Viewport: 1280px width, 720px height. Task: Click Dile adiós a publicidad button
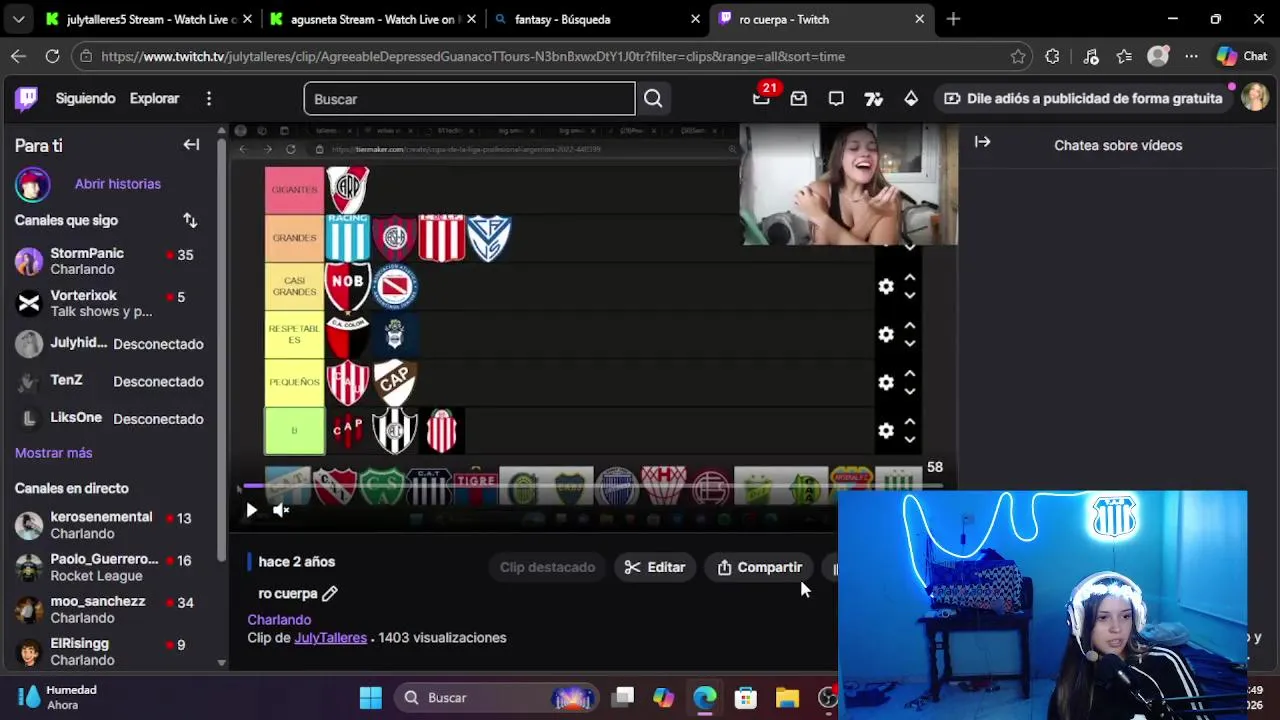pyautogui.click(x=1083, y=98)
